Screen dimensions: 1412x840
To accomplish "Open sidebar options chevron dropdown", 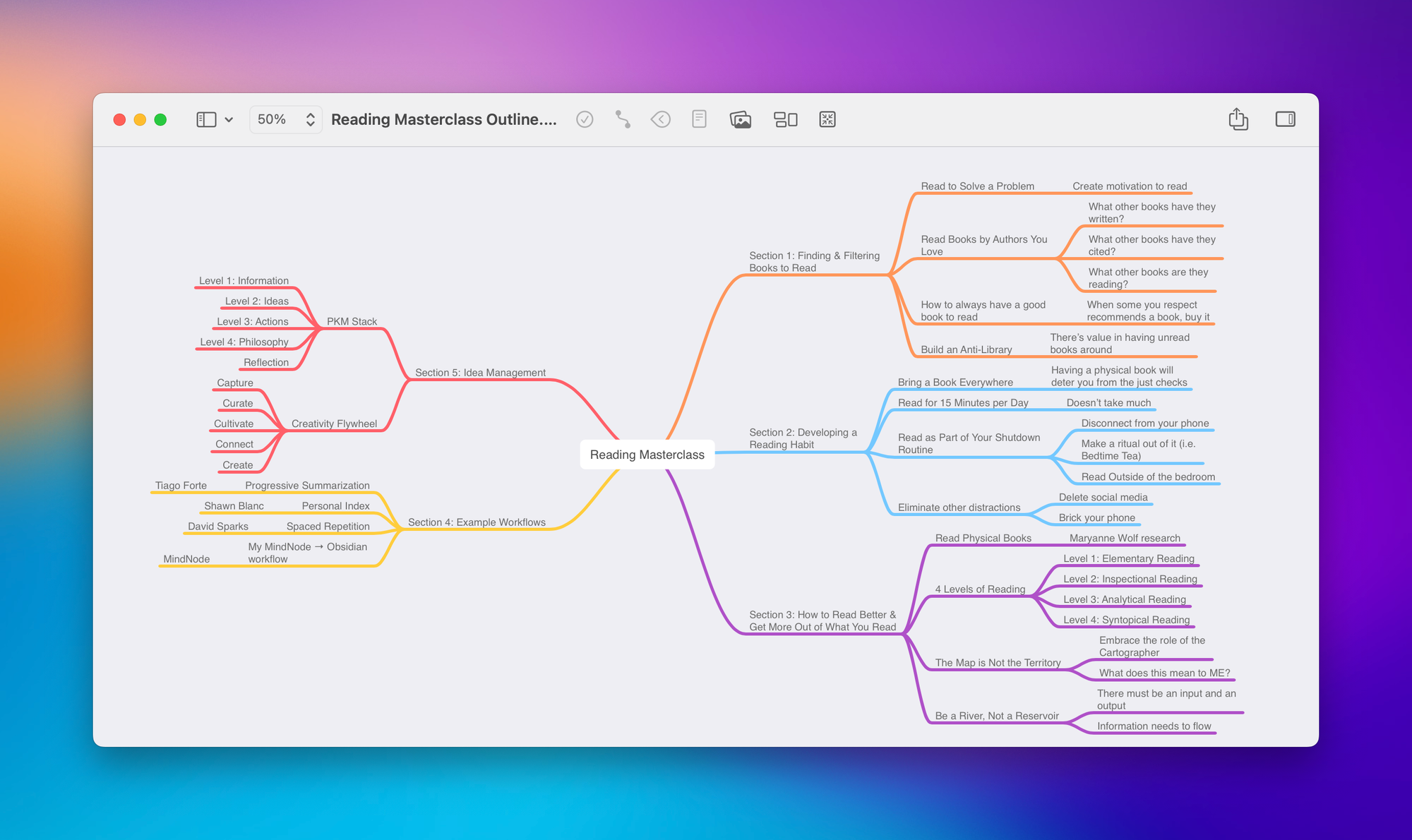I will [x=229, y=120].
